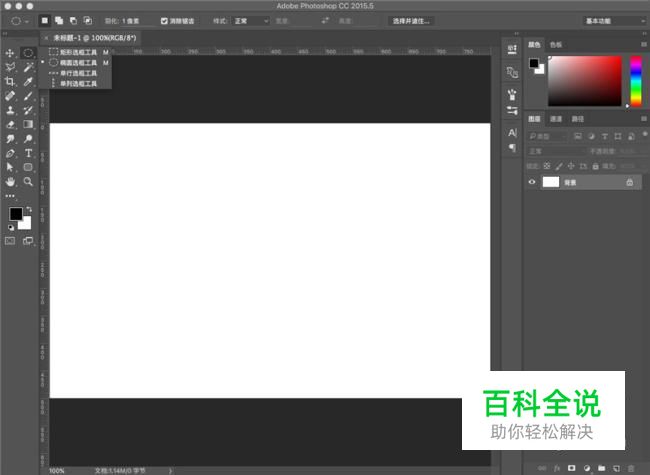Select the Zoom magnifier tool
Viewport: 650px width, 475px height.
coord(28,182)
